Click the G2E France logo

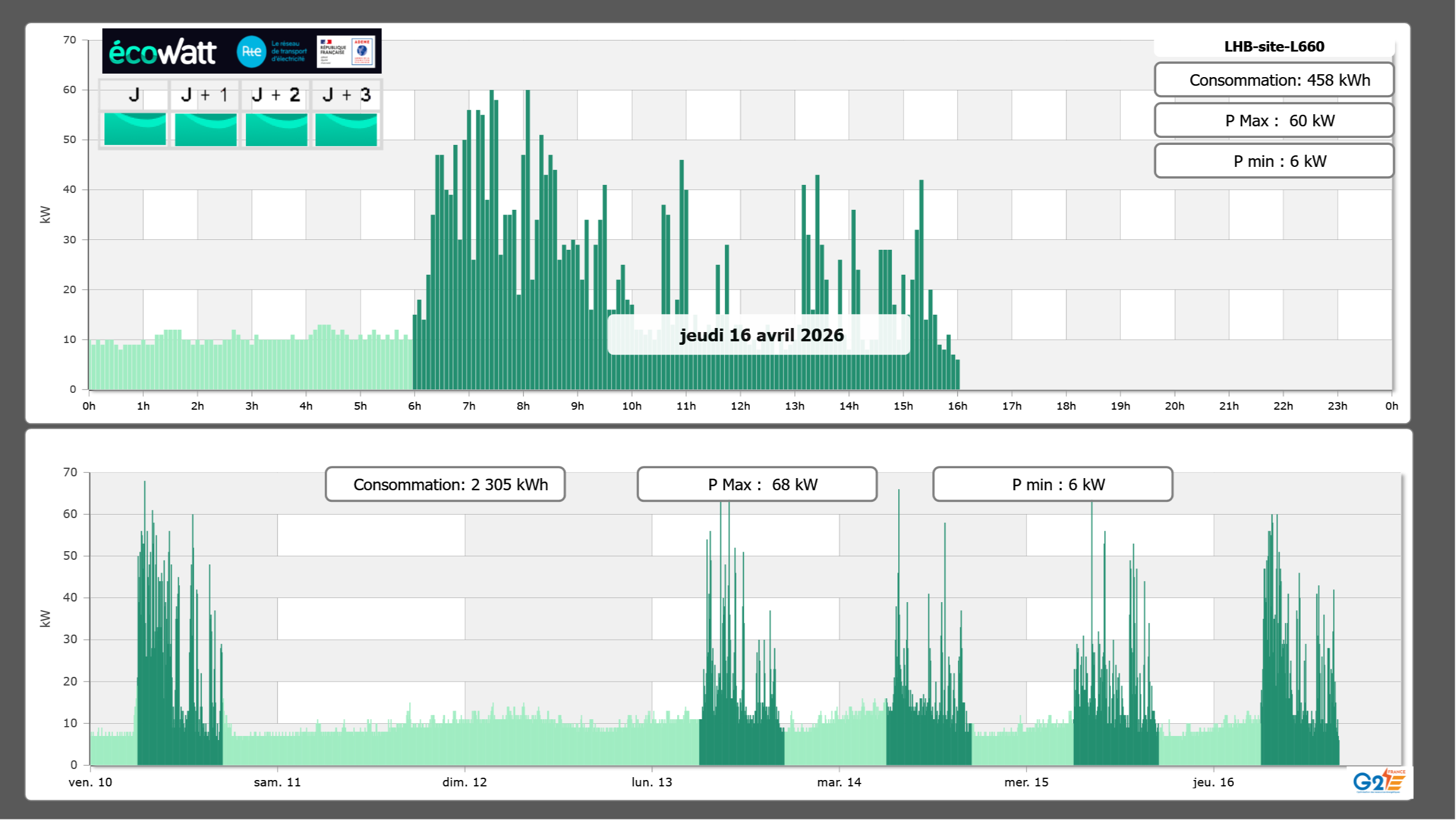[1378, 782]
